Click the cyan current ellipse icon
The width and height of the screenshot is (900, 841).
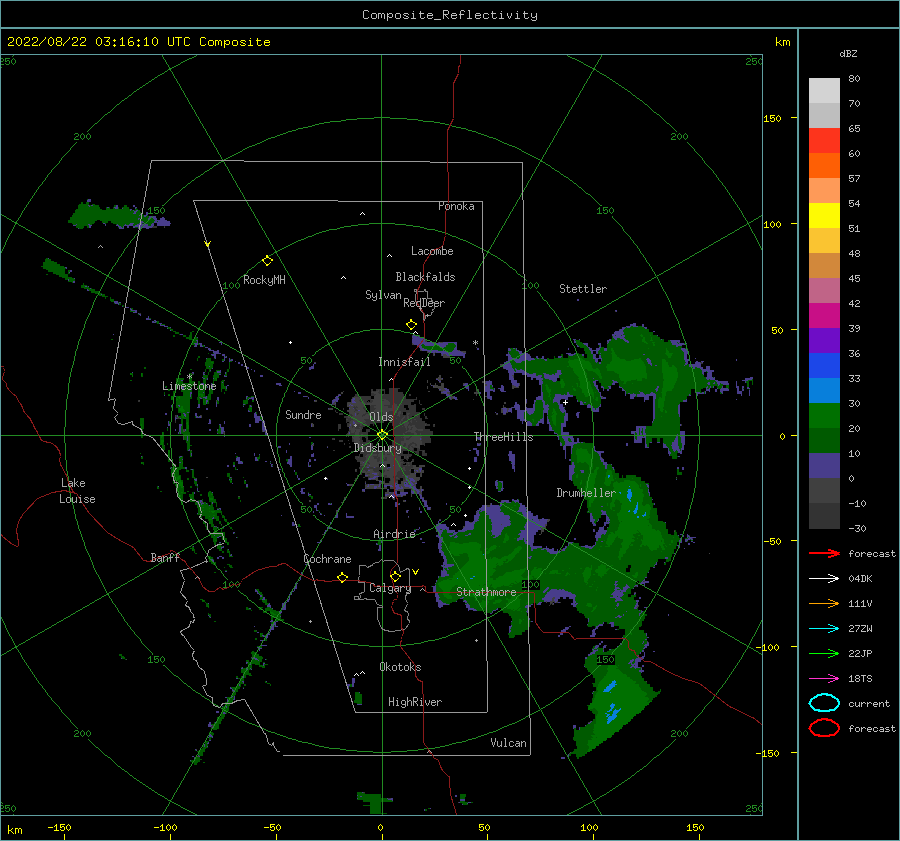pos(824,703)
